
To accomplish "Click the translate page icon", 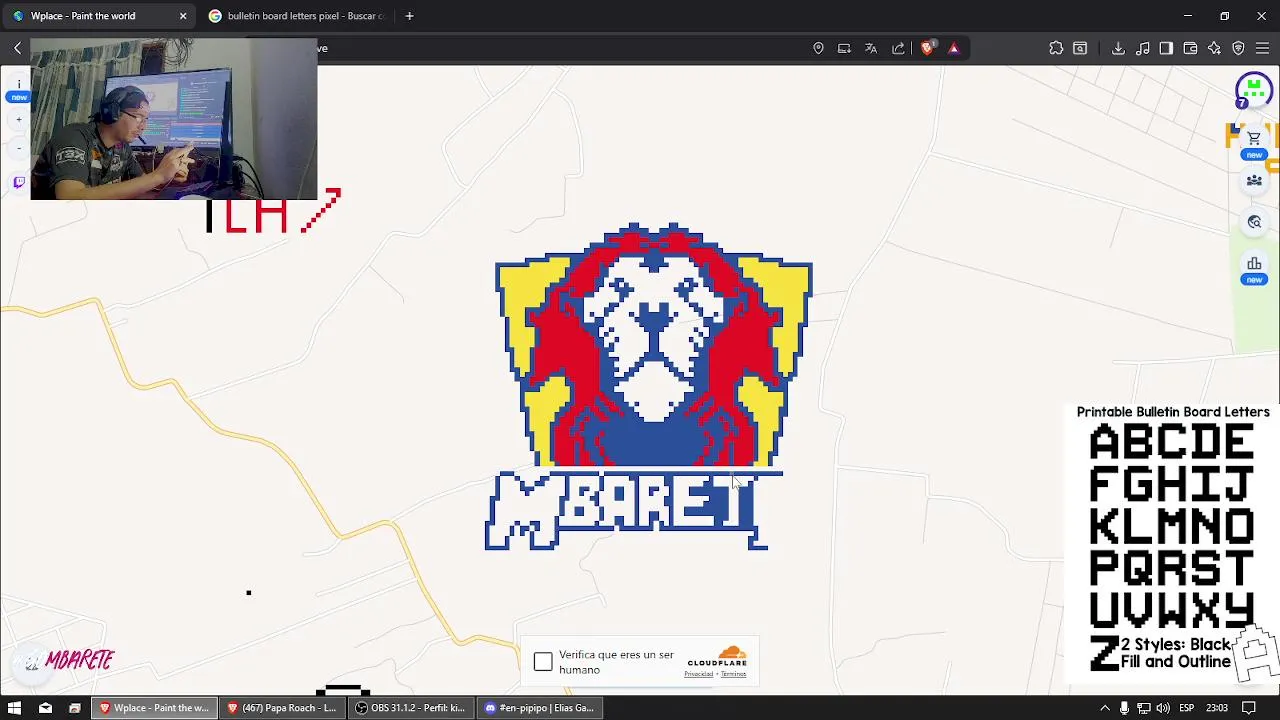I will pyautogui.click(x=871, y=48).
